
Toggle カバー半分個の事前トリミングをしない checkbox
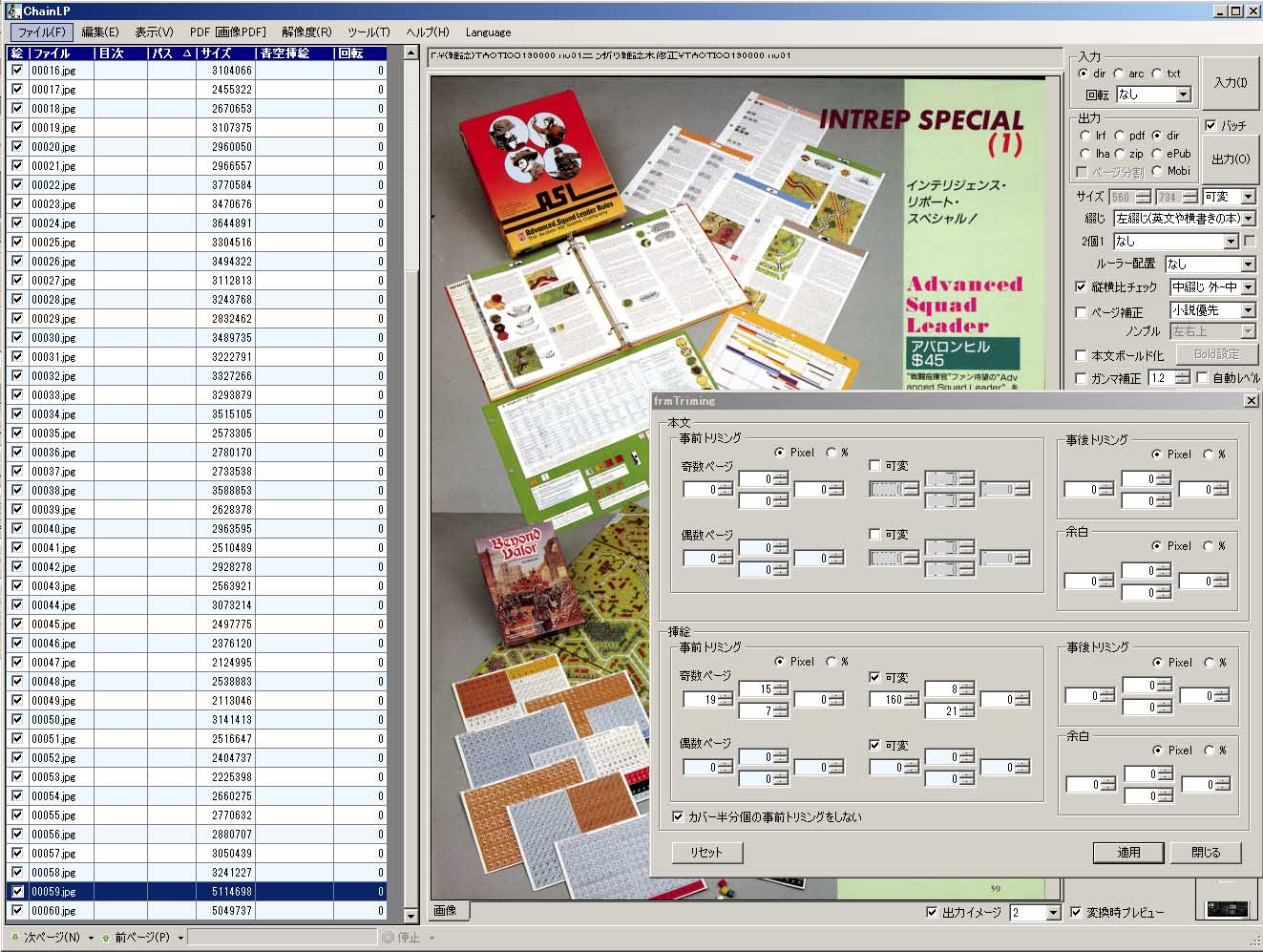pos(678,817)
